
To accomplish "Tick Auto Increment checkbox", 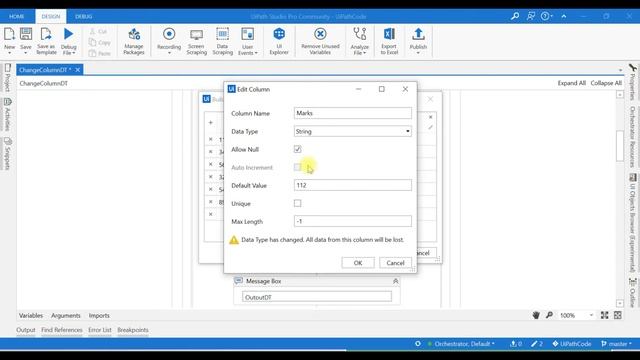I will pyautogui.click(x=298, y=167).
